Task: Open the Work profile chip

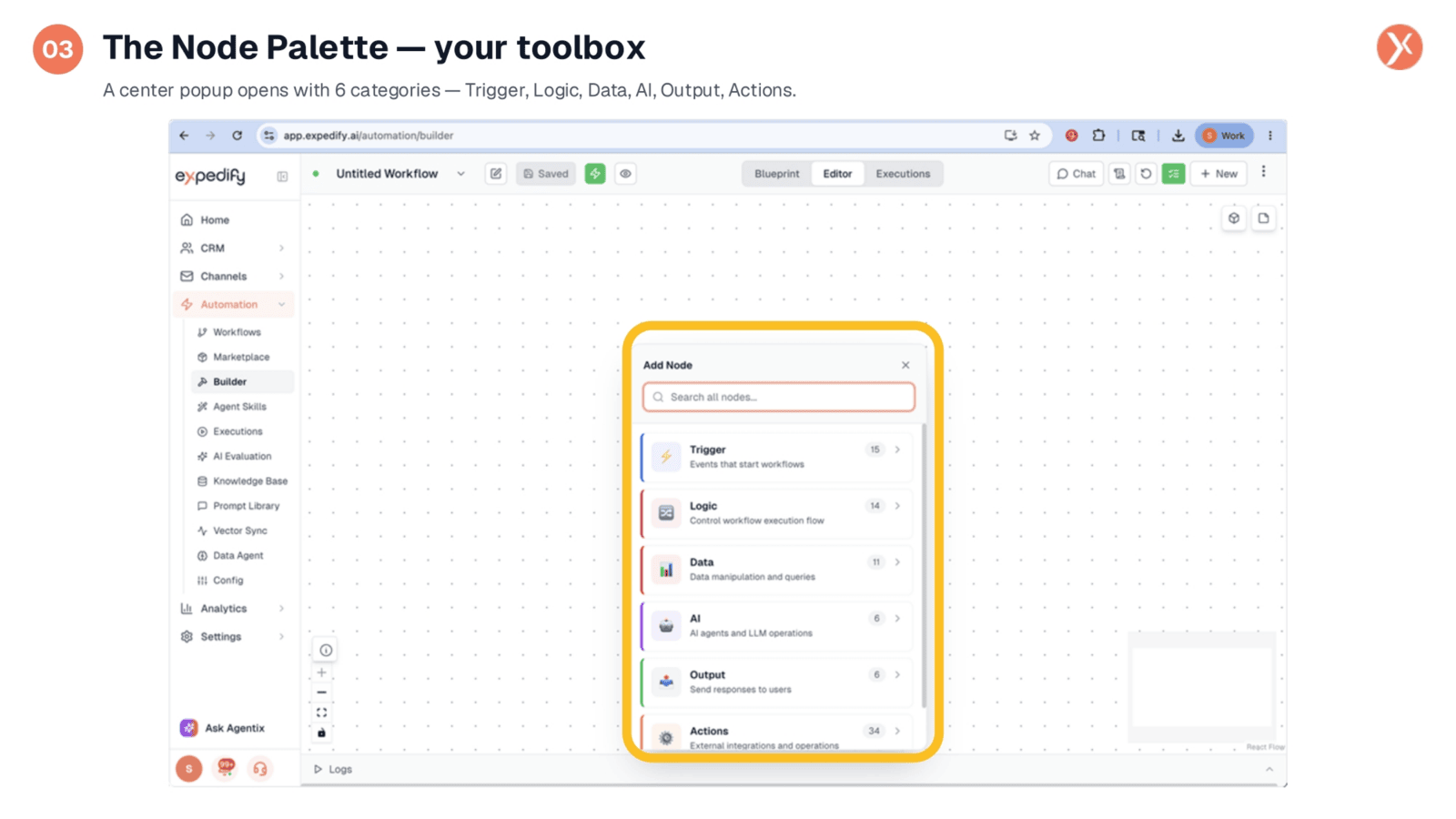Action: click(x=1224, y=136)
